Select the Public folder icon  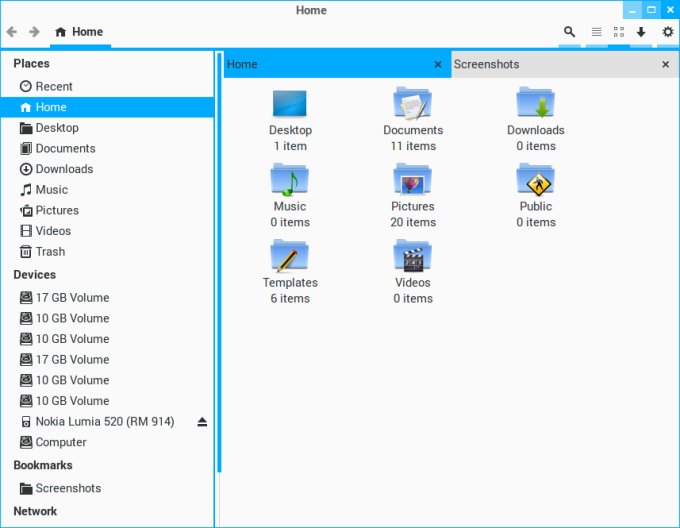click(x=536, y=179)
